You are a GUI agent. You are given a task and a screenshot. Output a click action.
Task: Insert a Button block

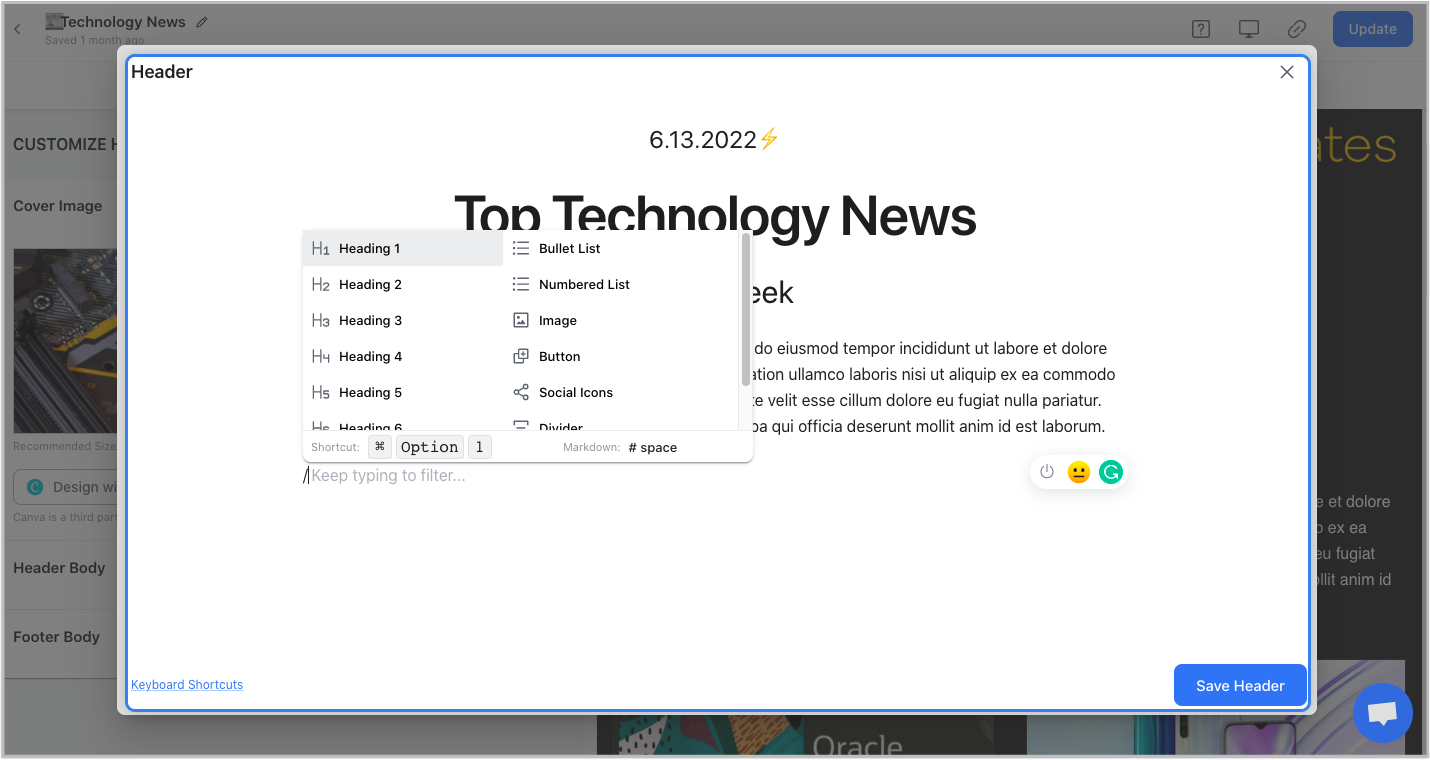point(620,356)
